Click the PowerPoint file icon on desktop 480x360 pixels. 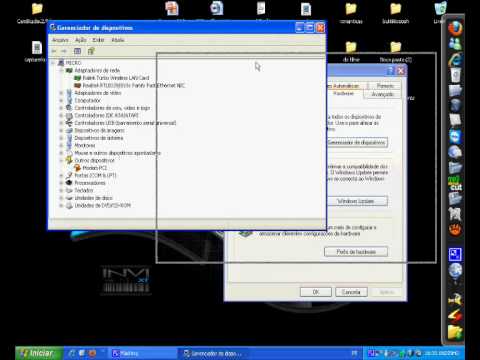pos(172,8)
